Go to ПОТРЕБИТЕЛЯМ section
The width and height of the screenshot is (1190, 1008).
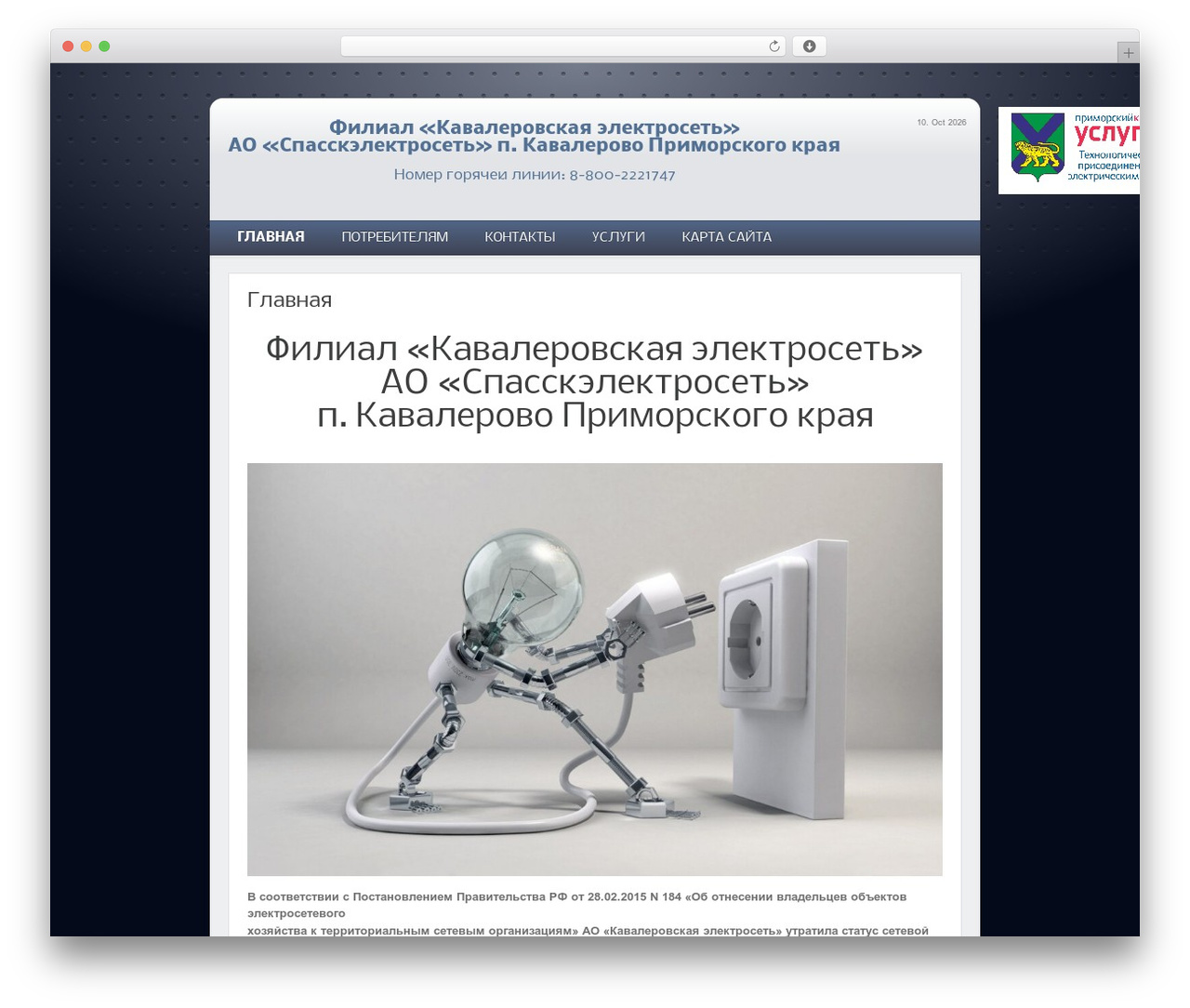point(394,237)
